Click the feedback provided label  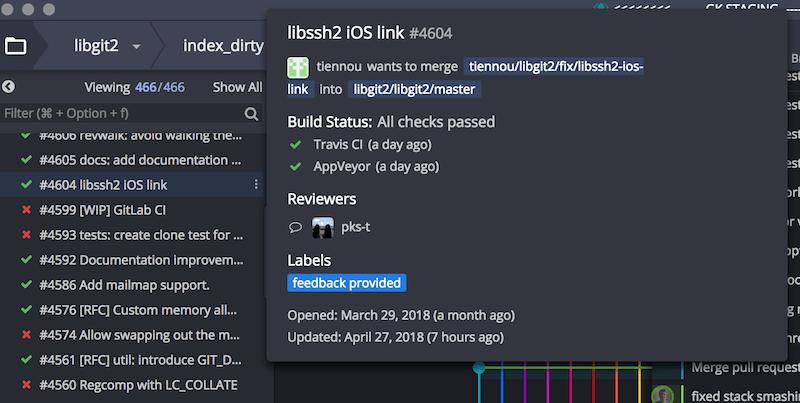click(x=347, y=283)
